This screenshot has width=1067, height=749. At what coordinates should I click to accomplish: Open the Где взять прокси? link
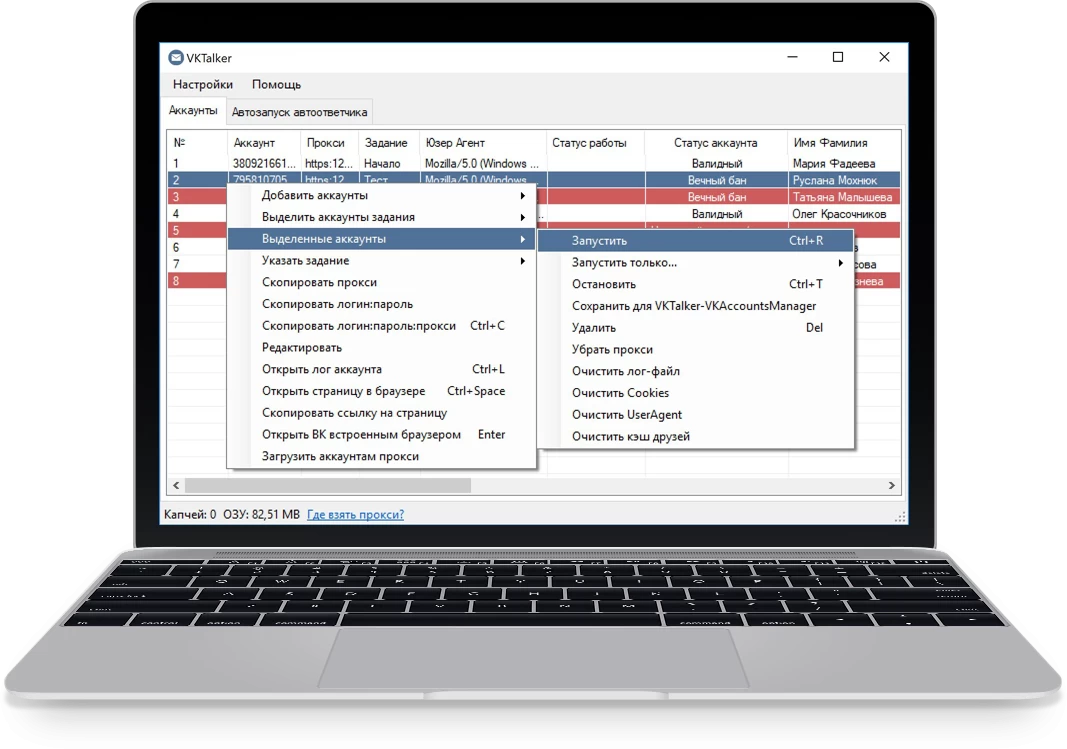click(x=355, y=515)
